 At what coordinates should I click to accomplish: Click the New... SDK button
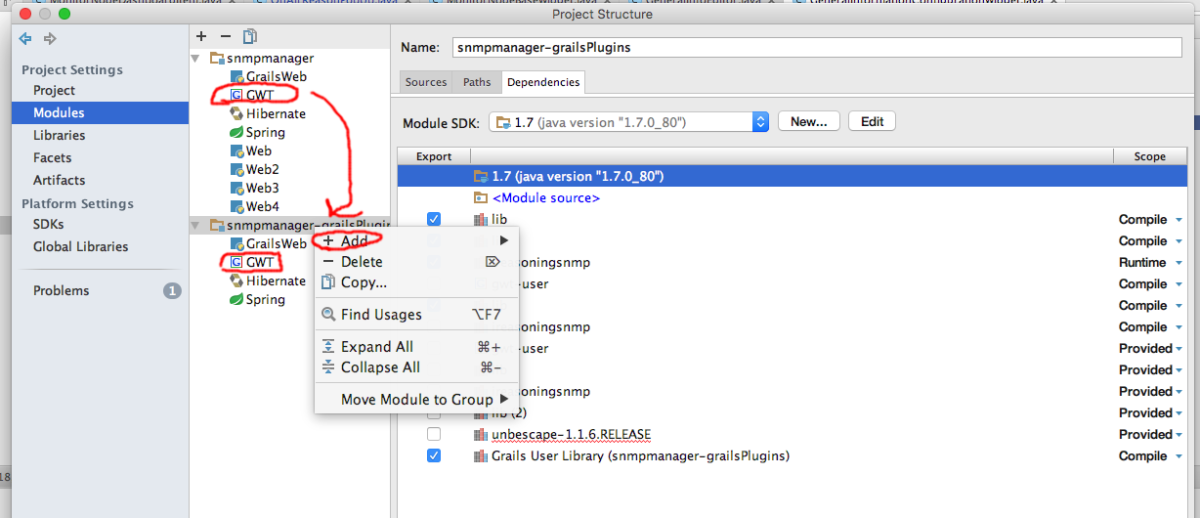point(807,122)
